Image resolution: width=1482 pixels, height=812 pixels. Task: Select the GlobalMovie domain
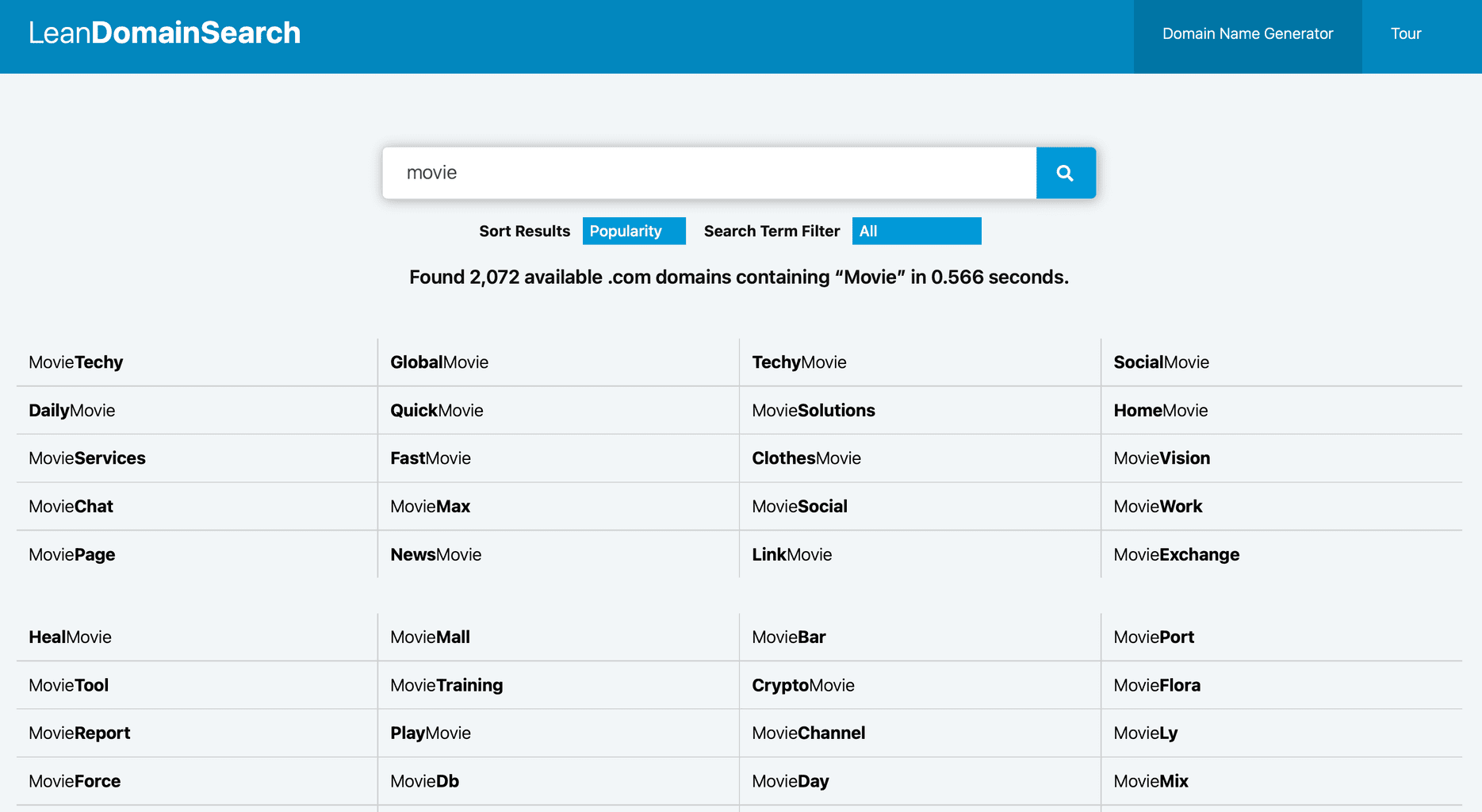439,362
